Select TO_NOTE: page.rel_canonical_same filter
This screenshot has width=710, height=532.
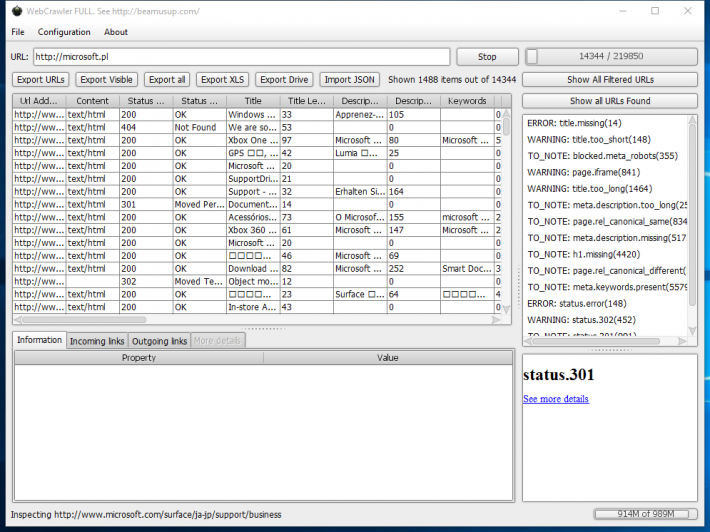tap(605, 221)
